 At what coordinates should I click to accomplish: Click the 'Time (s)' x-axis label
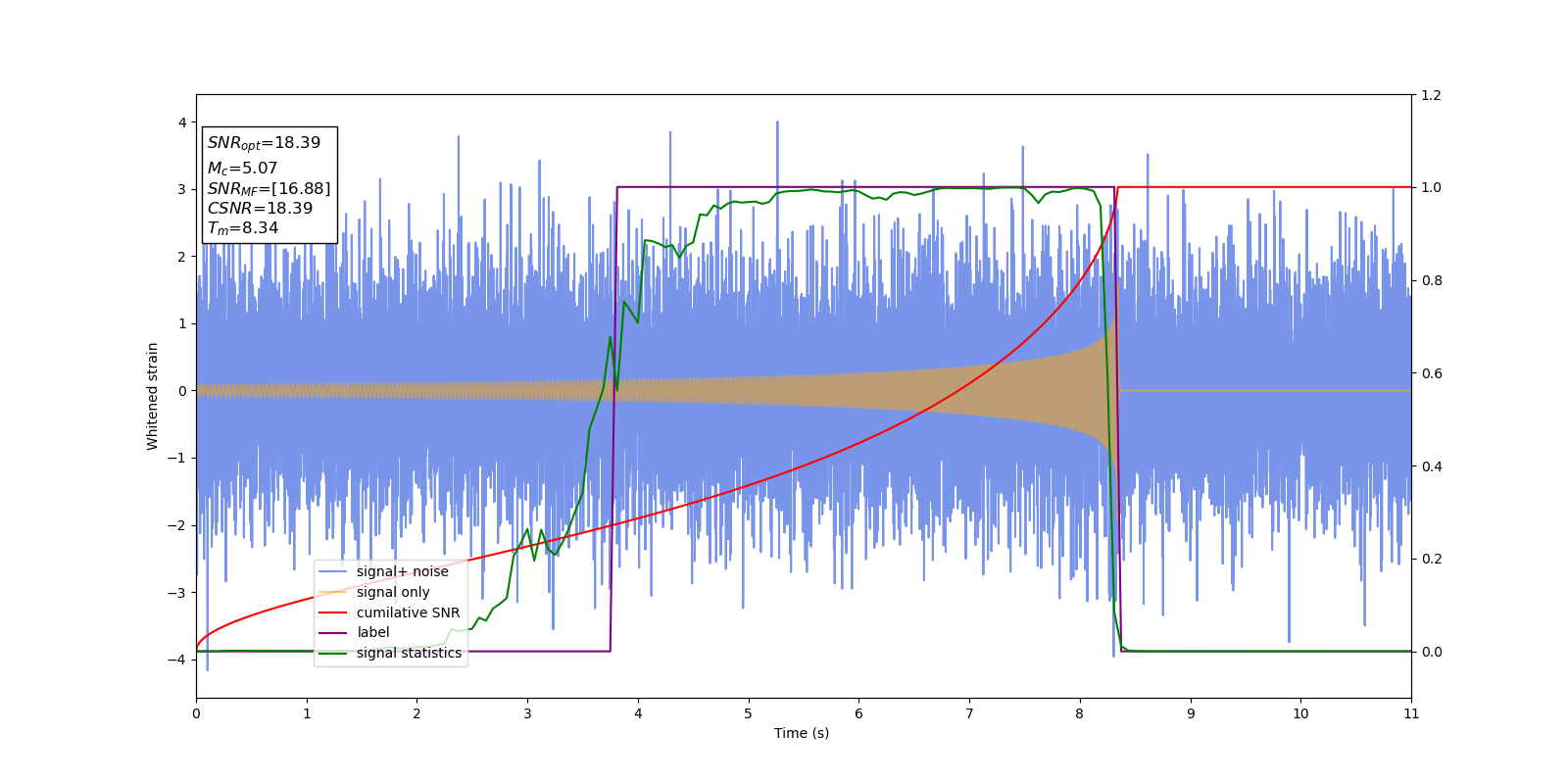[x=802, y=733]
